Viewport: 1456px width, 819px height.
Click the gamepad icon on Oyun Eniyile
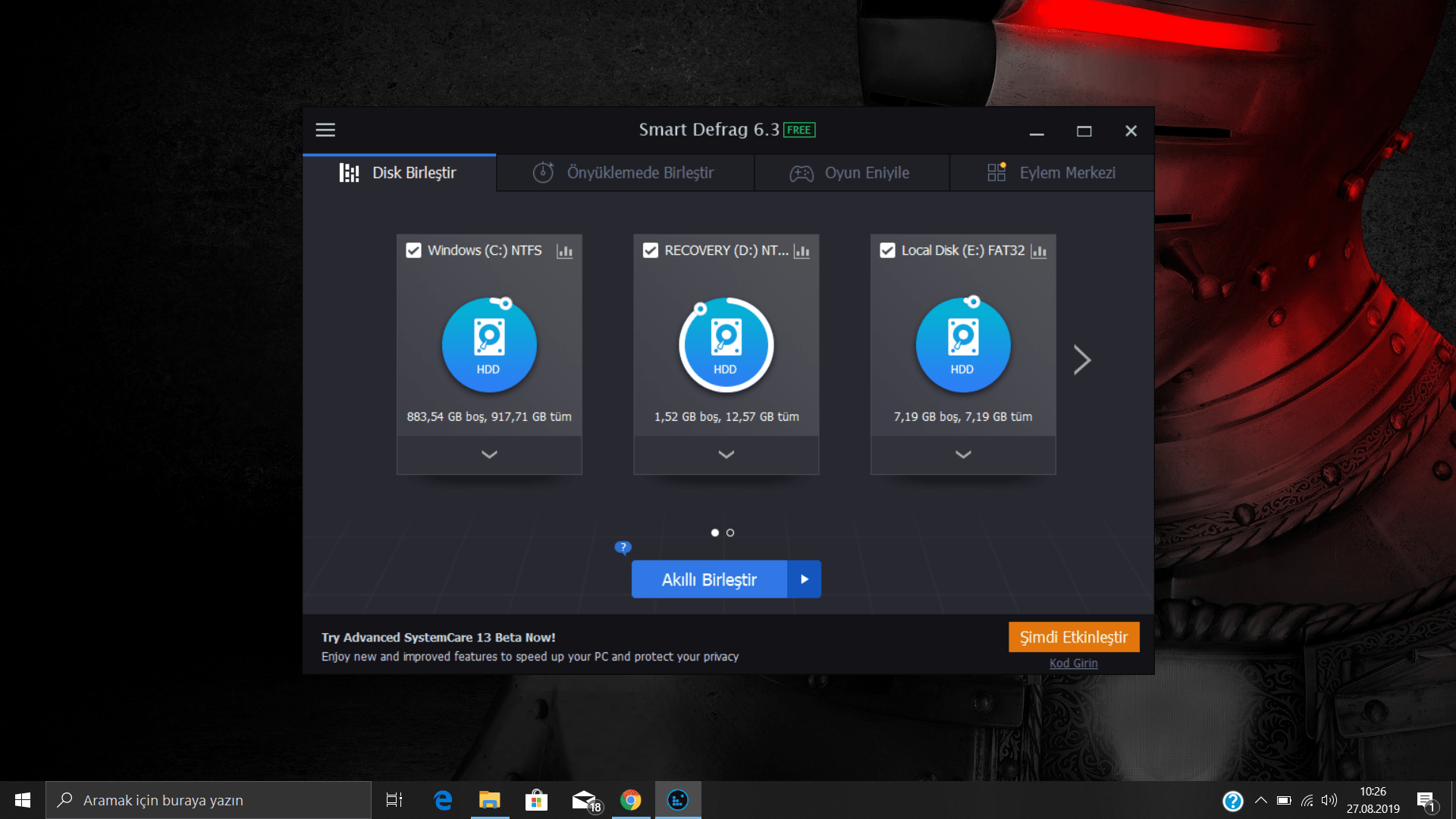[x=801, y=172]
